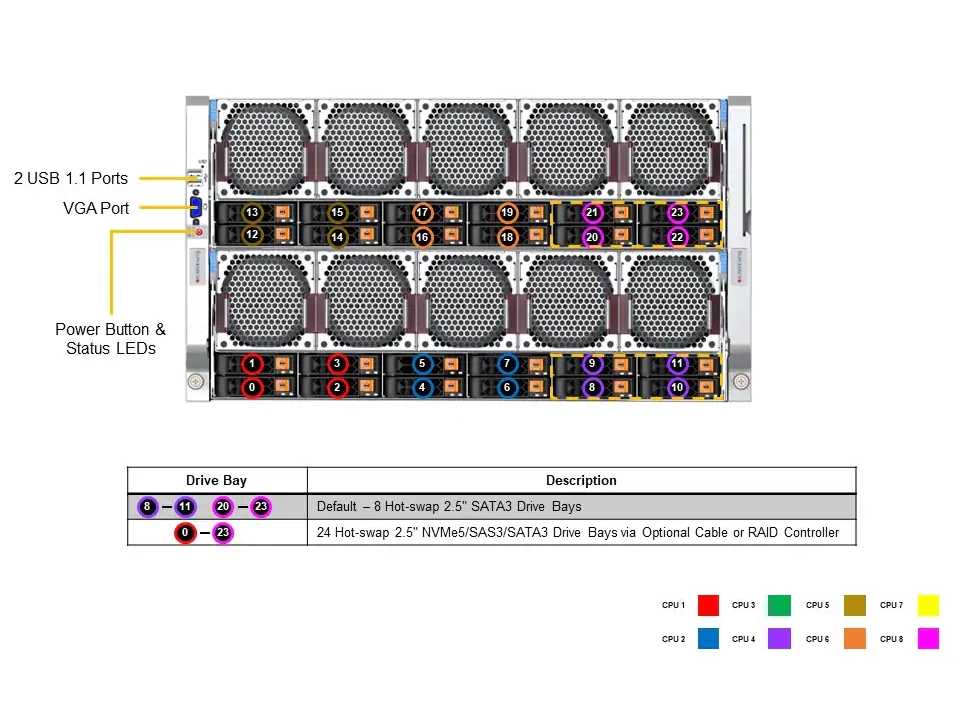
Task: Click the right chassis thumbscrew
Action: tap(741, 381)
